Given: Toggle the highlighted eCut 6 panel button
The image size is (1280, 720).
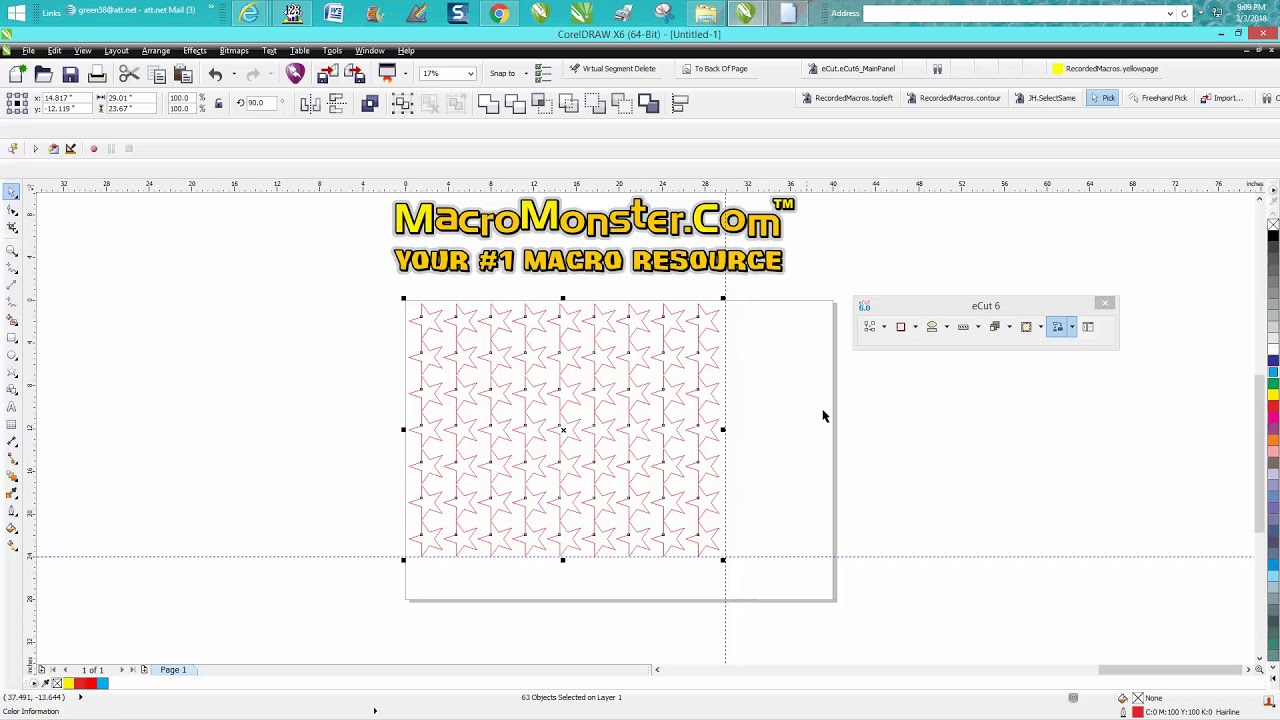Looking at the screenshot, I should tap(1057, 327).
